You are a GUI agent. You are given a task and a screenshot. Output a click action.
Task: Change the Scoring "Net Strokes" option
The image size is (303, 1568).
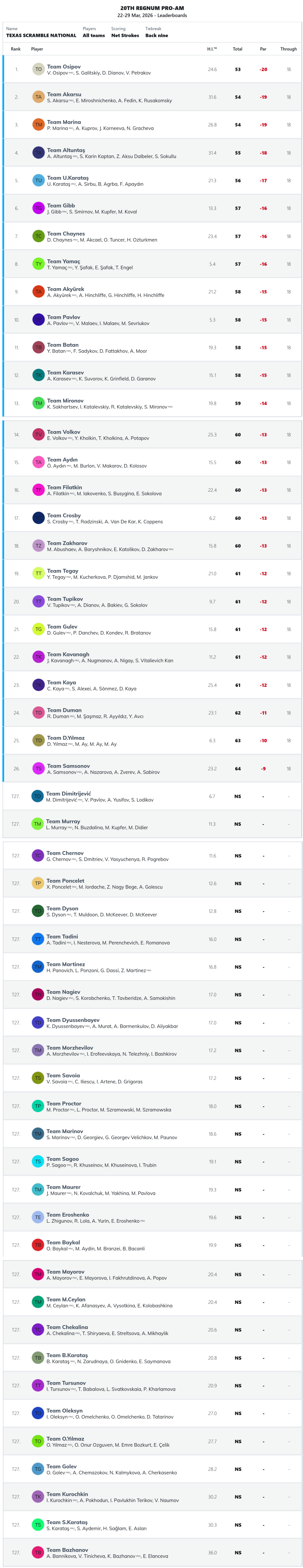[125, 35]
